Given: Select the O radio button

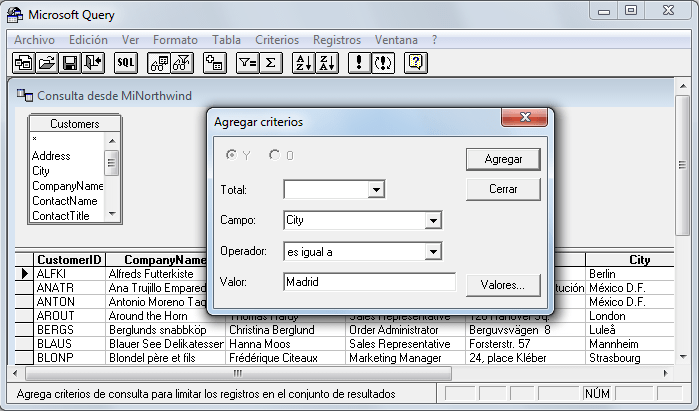Looking at the screenshot, I should click(274, 155).
